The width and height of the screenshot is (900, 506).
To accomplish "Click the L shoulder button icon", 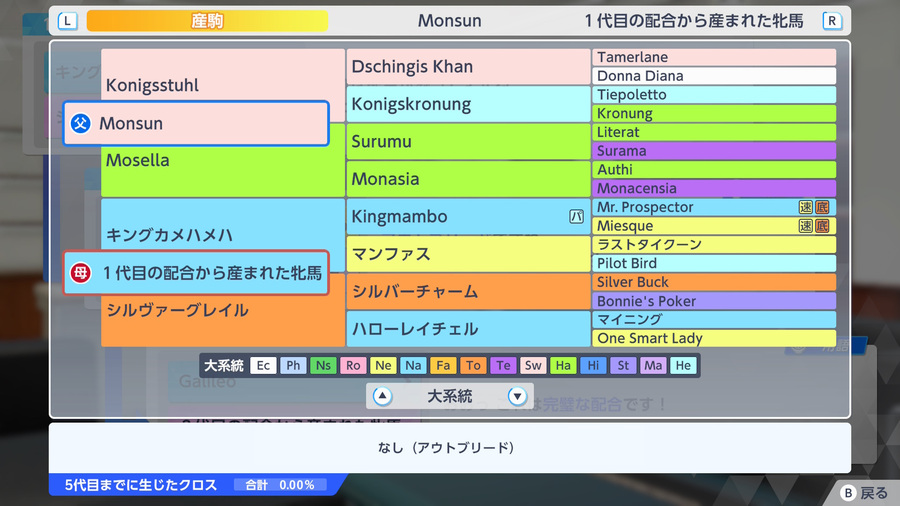I will coord(67,21).
